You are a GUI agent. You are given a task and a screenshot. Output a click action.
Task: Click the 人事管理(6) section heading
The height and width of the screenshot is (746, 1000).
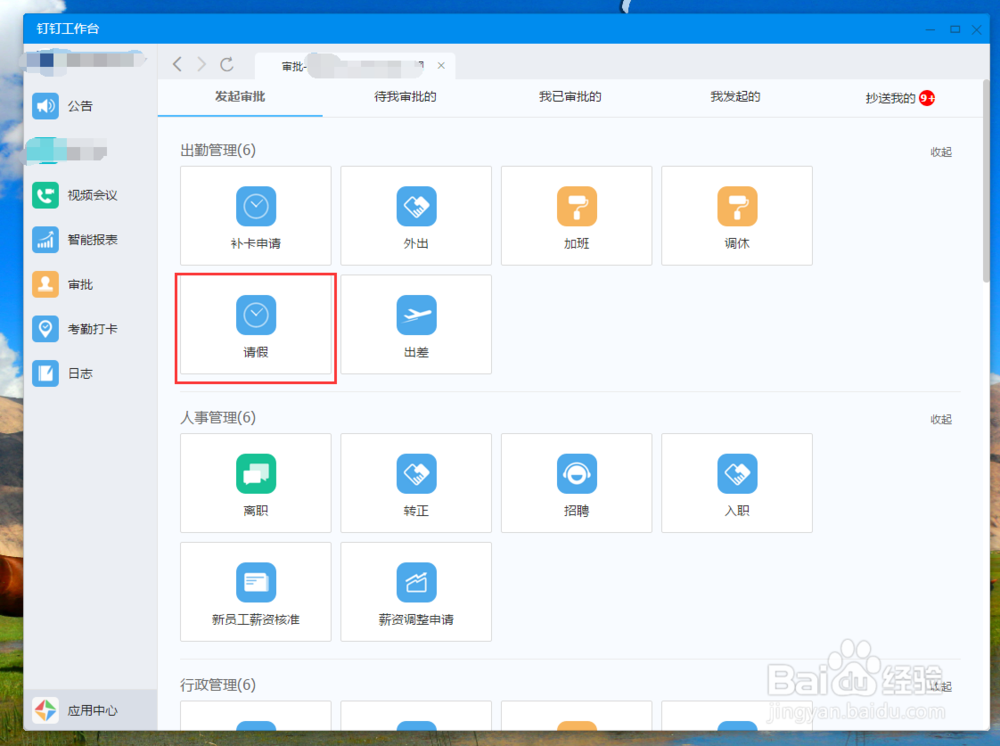click(218, 418)
